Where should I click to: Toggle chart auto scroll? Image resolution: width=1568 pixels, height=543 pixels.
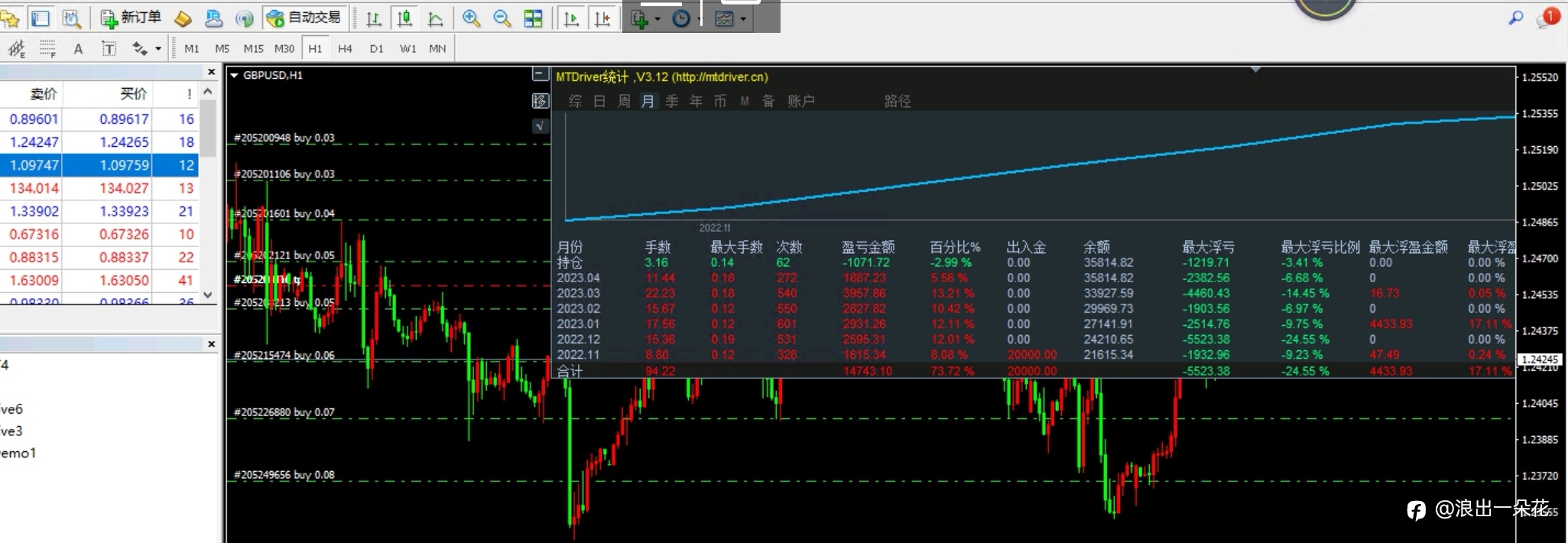pos(571,18)
